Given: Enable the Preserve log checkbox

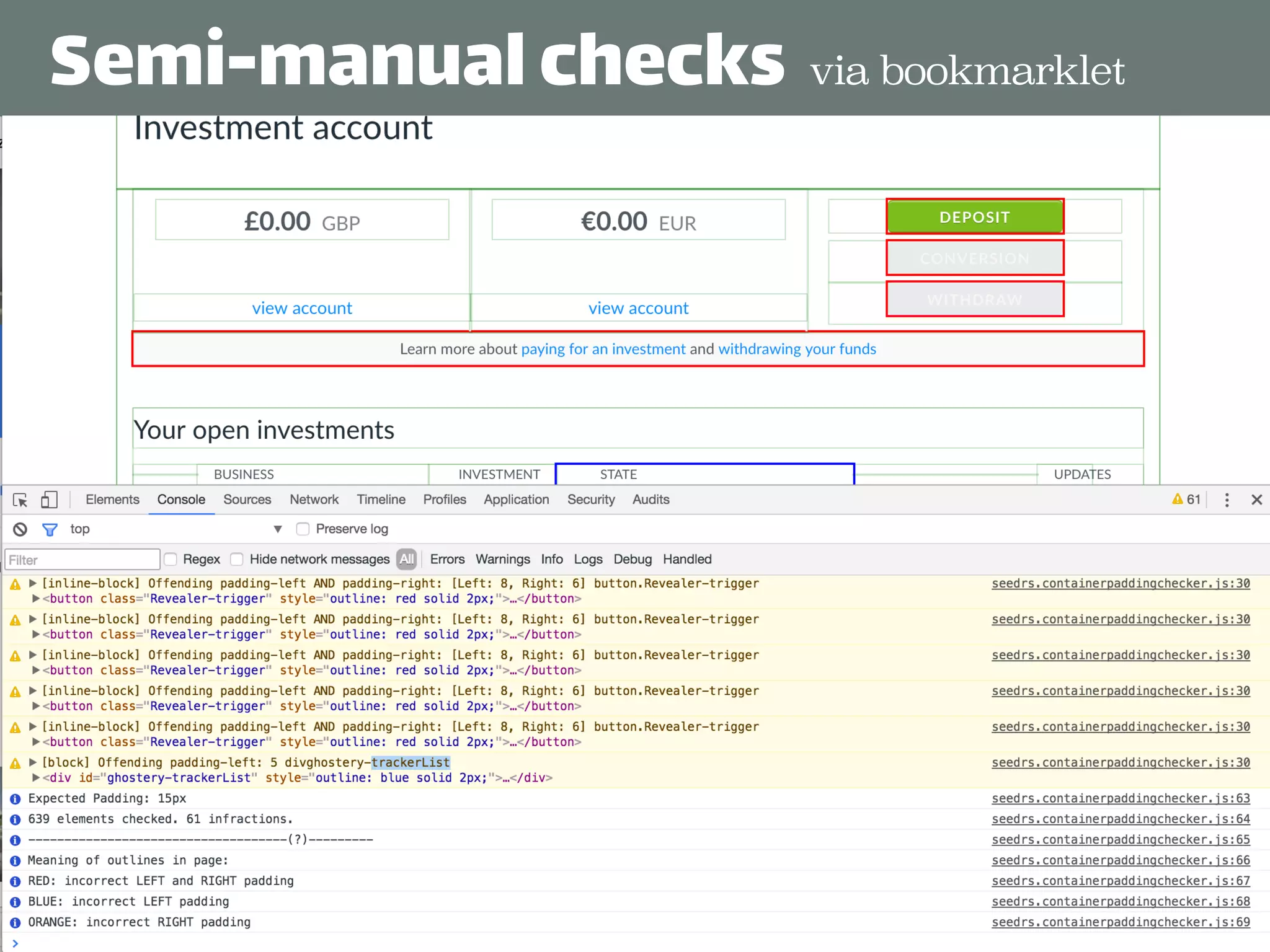Looking at the screenshot, I should pos(303,529).
